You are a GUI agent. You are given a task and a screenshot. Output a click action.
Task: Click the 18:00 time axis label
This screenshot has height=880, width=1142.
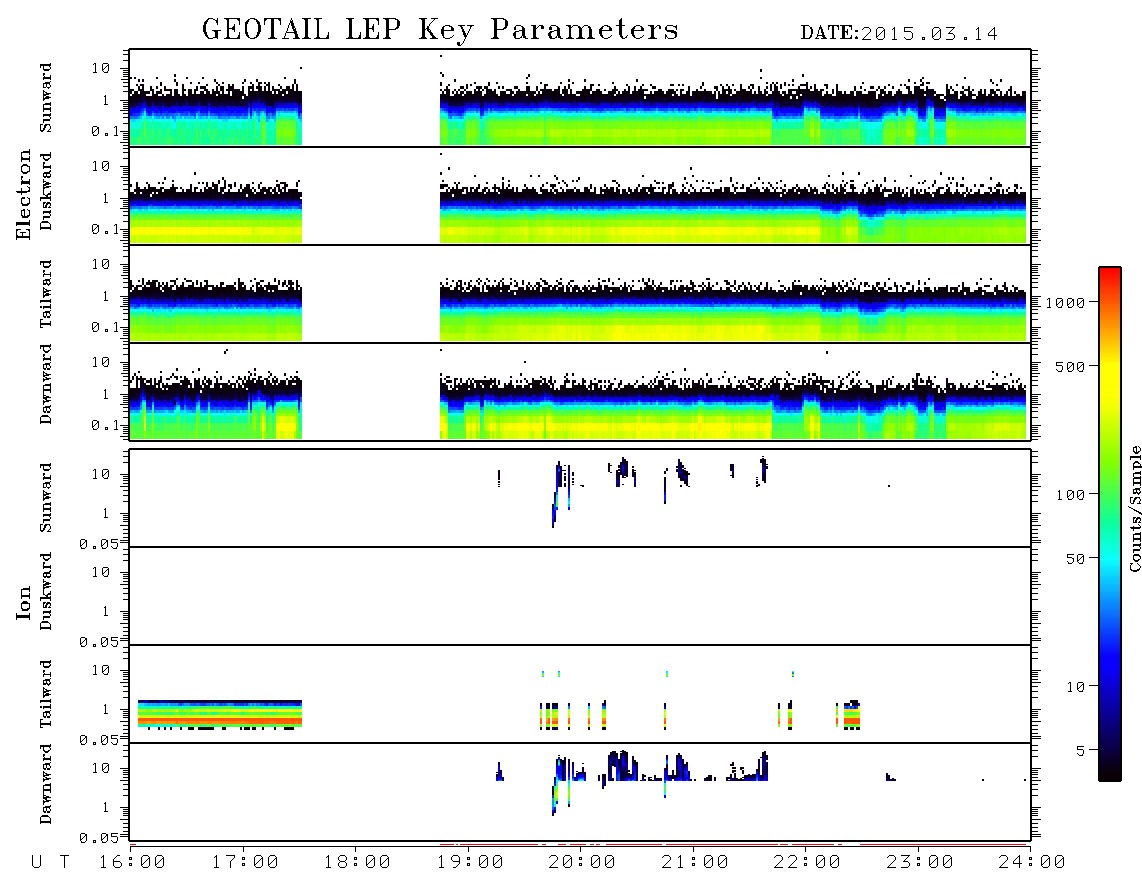click(x=357, y=863)
